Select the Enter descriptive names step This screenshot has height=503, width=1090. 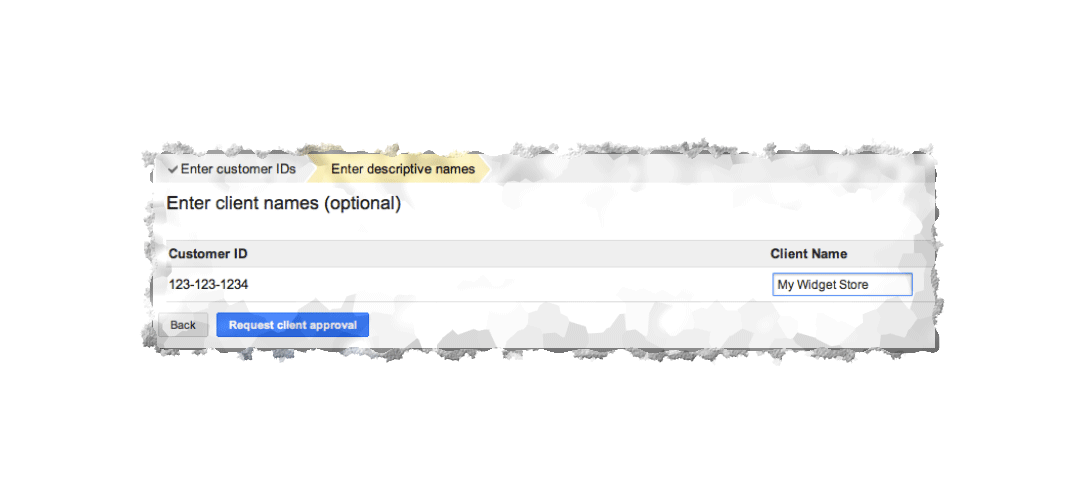click(x=403, y=169)
